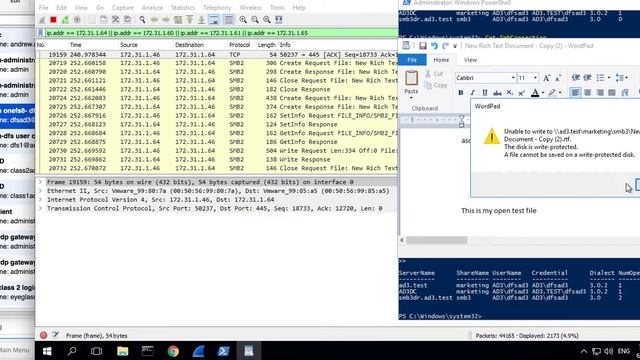Expand the Ethernet II details row
Image resolution: width=640 pixels, height=360 pixels.
coord(40,191)
